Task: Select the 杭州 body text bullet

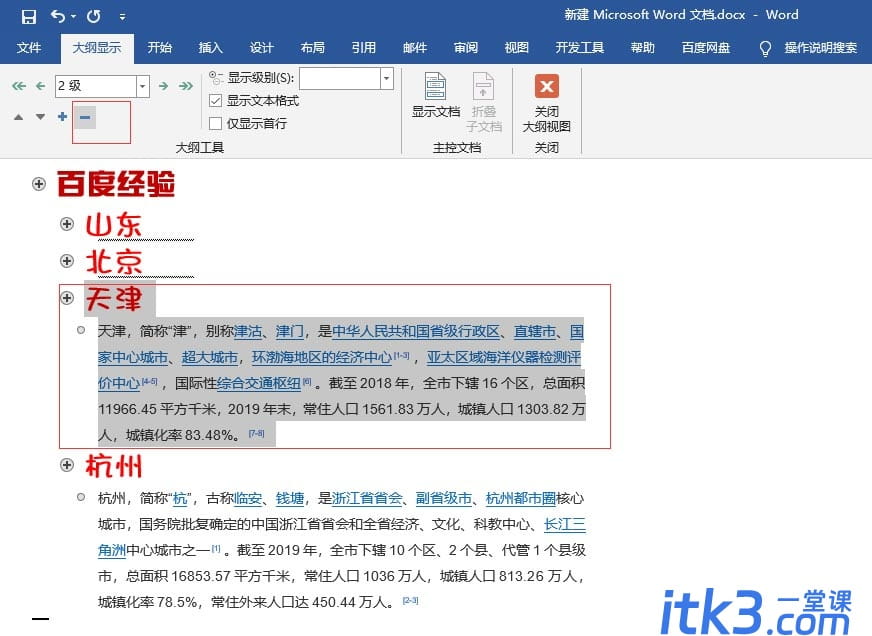Action: [x=81, y=498]
